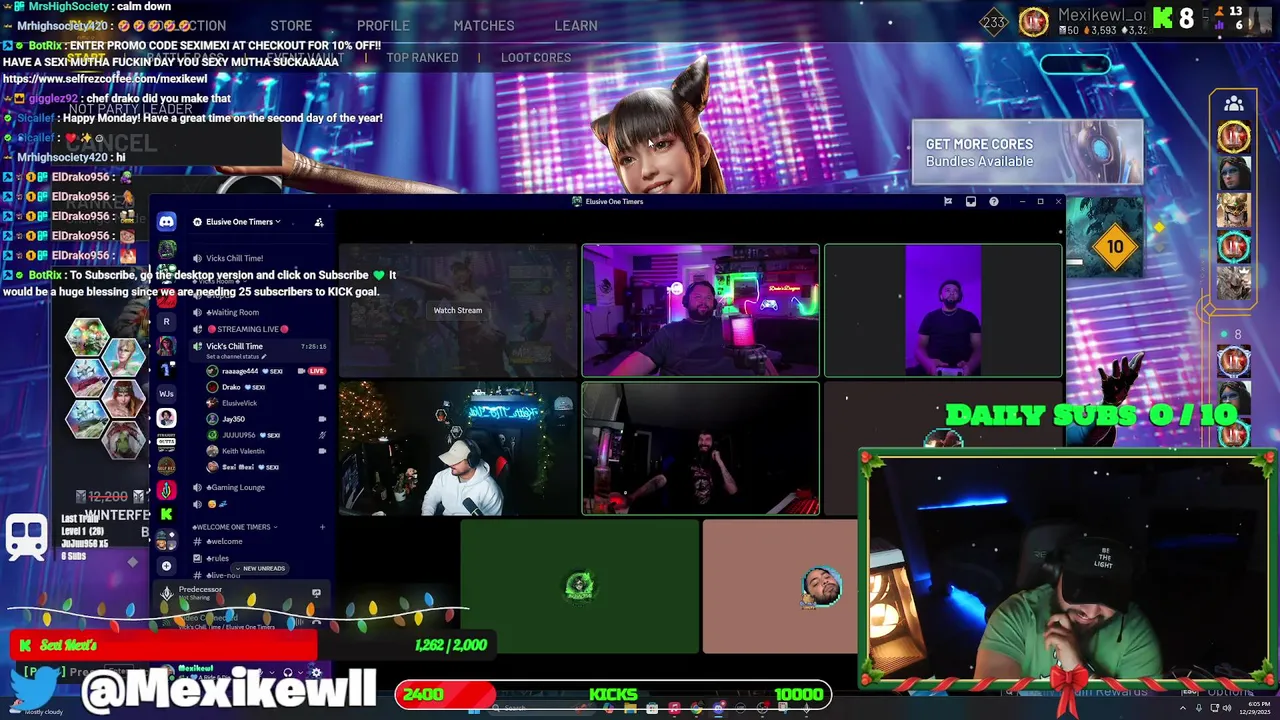The width and height of the screenshot is (1280, 720).
Task: Open the R server icon in Discord sidebar
Action: (x=167, y=322)
